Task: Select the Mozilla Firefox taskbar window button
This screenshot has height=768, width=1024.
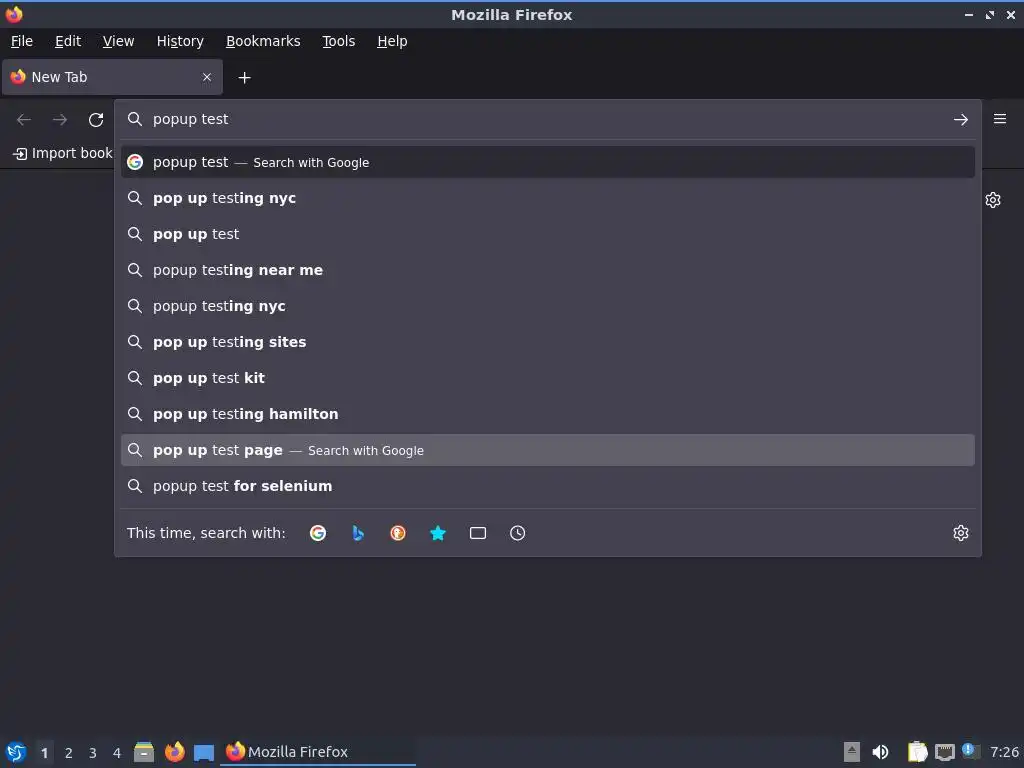Action: [x=319, y=752]
